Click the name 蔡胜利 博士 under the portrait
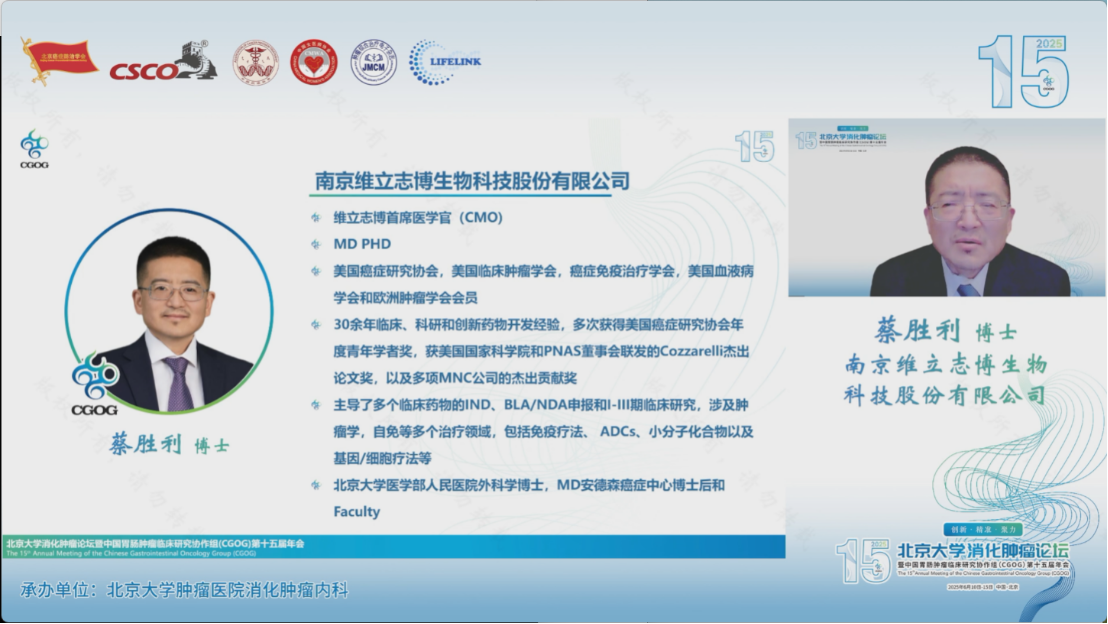The height and width of the screenshot is (624, 1108). [x=170, y=445]
